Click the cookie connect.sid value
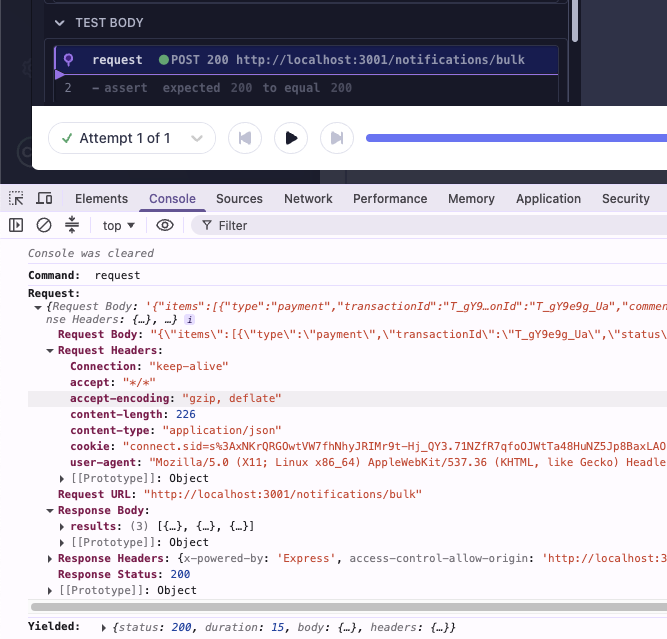The width and height of the screenshot is (667, 639). tap(394, 447)
